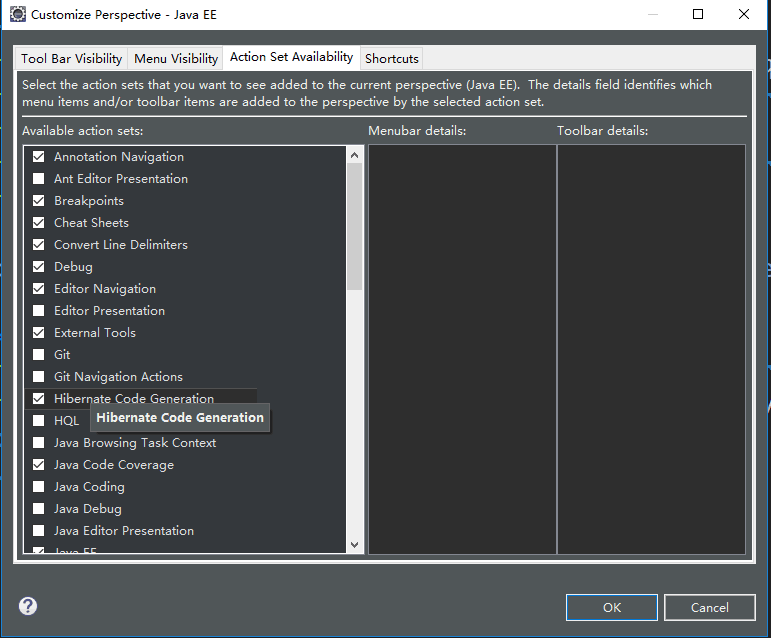Click the scroll up arrow of action sets list
Image resolution: width=771 pixels, height=638 pixels.
(x=354, y=155)
